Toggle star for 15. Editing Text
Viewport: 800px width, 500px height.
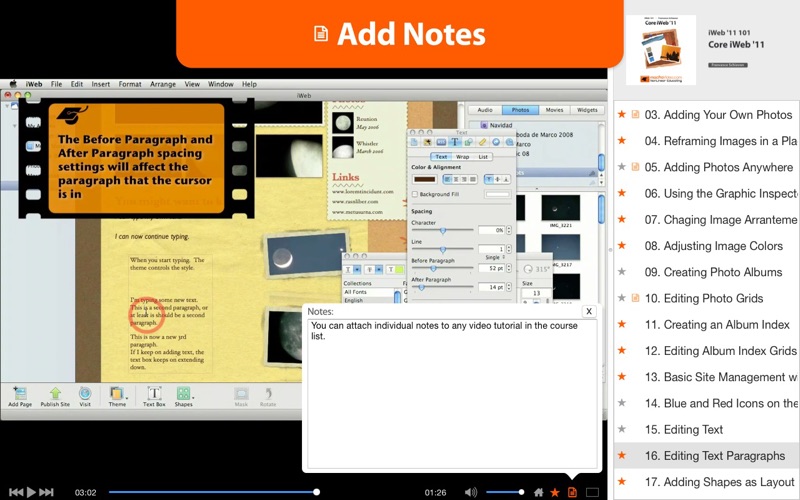622,429
